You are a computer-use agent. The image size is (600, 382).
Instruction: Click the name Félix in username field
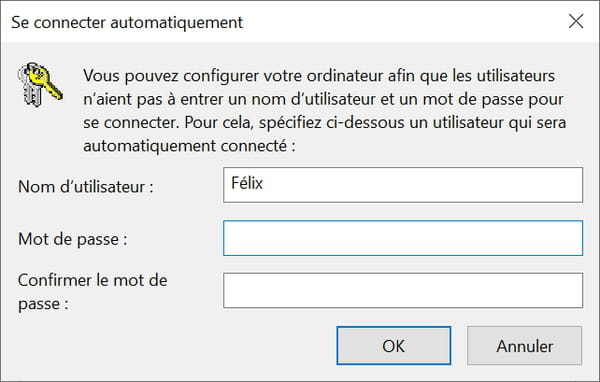coord(247,183)
